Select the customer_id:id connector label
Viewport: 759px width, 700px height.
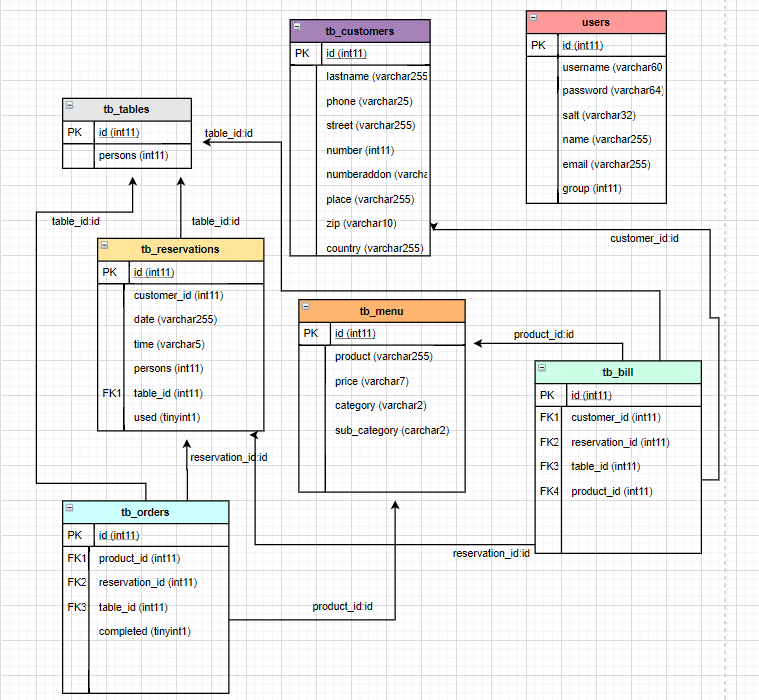pyautogui.click(x=644, y=238)
